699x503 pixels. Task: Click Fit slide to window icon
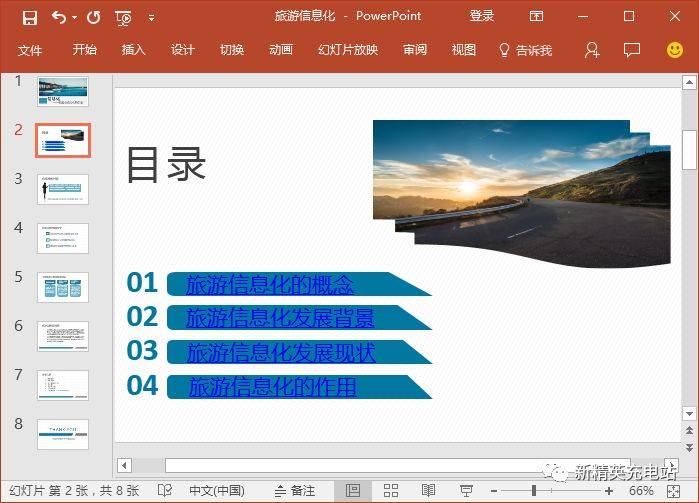pos(673,491)
